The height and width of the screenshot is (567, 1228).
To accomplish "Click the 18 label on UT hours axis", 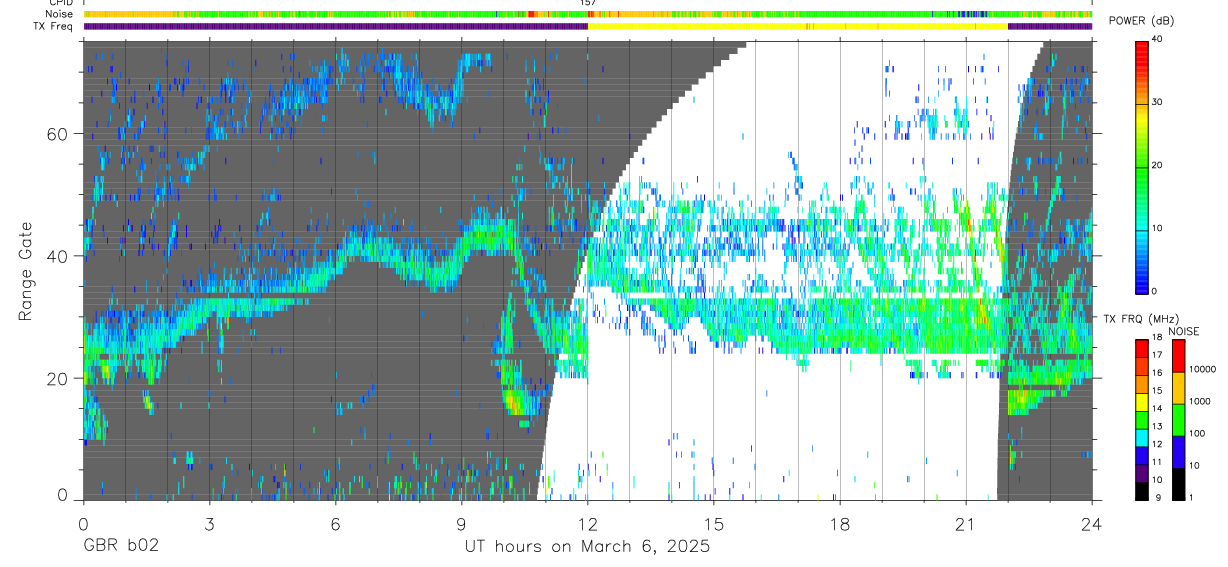I will pyautogui.click(x=840, y=525).
